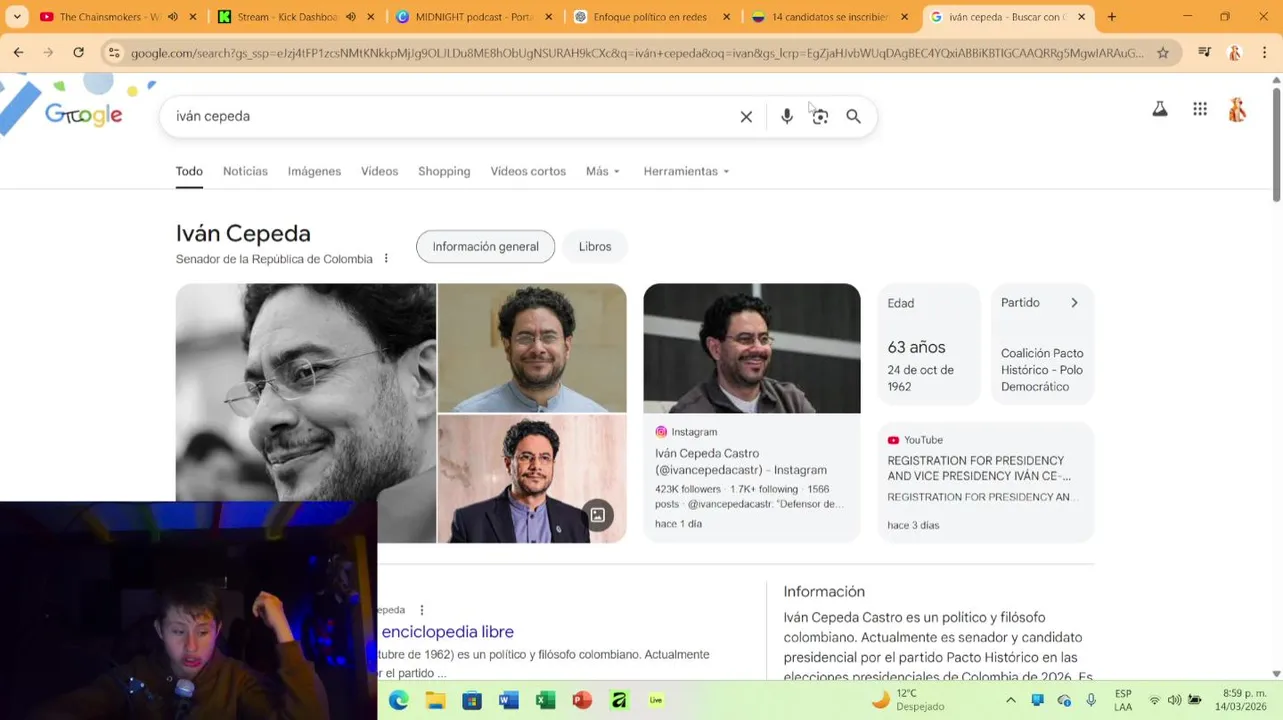Image resolution: width=1283 pixels, height=720 pixels.
Task: Open the Wi-Fi network tray icon
Action: (1155, 700)
